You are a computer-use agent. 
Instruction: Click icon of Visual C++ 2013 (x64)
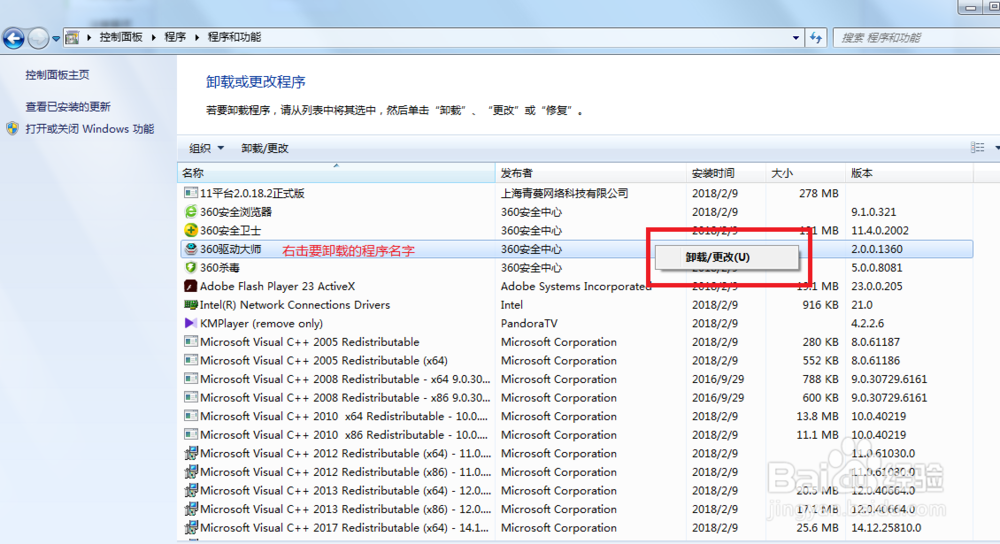click(190, 490)
